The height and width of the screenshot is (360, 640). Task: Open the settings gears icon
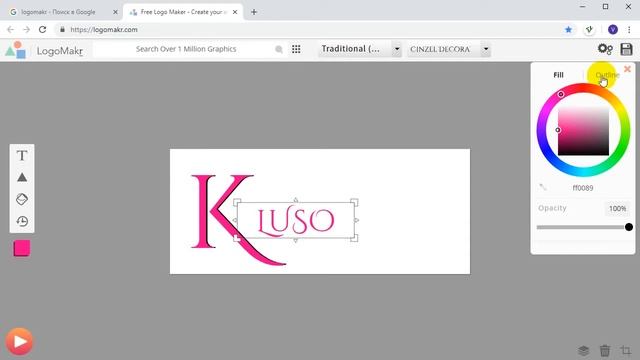tap(605, 49)
